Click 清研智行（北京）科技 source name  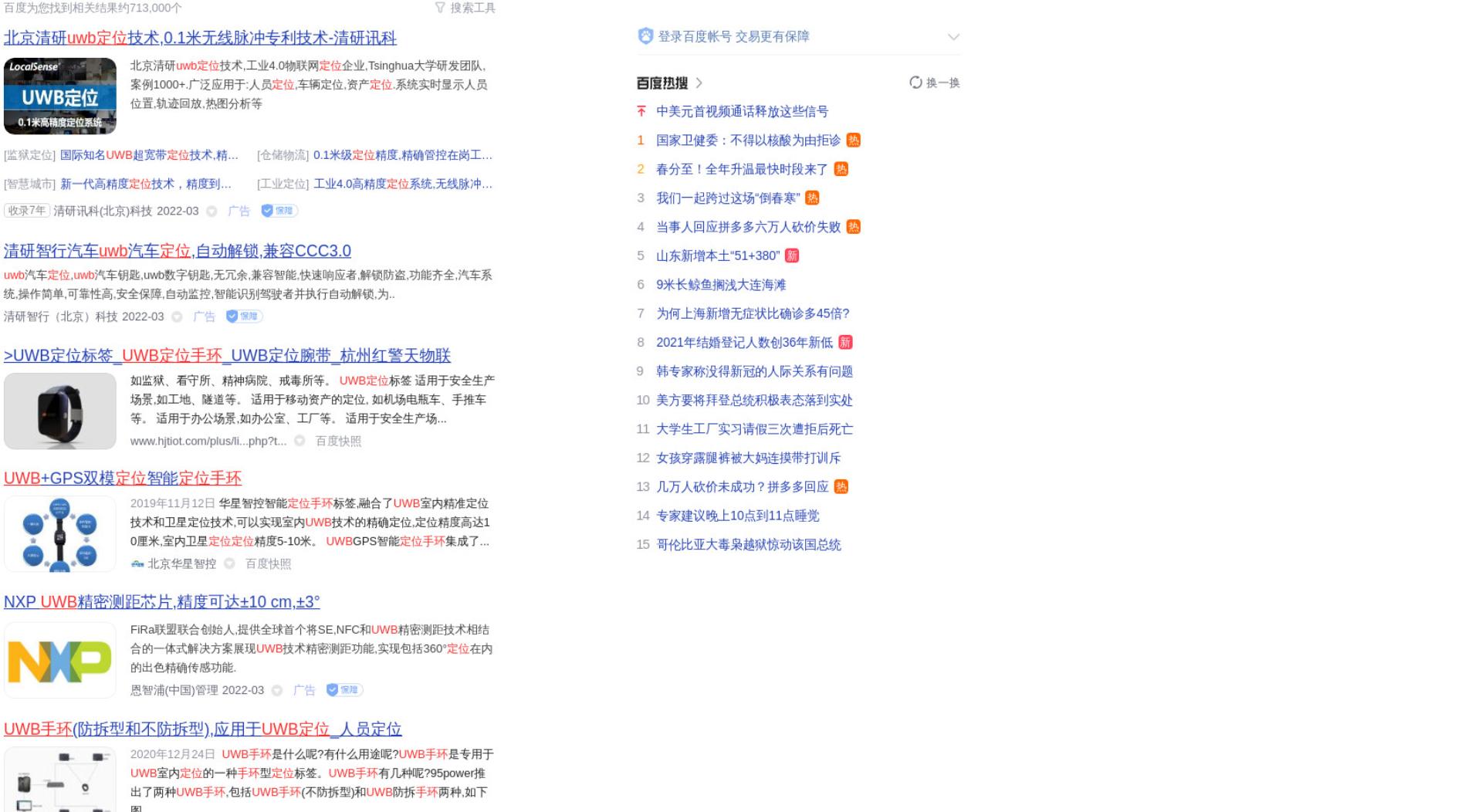[x=61, y=317]
